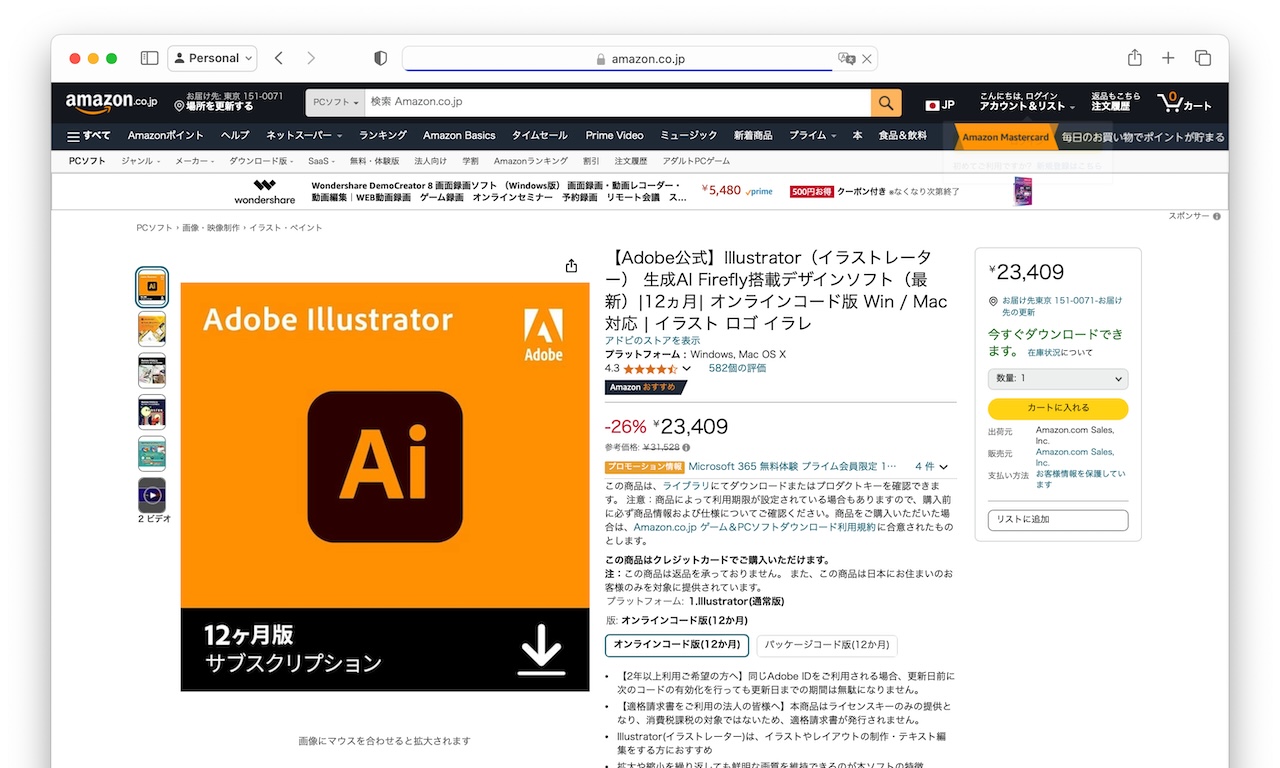Select パッケージコード版(12か月) option

(x=827, y=645)
